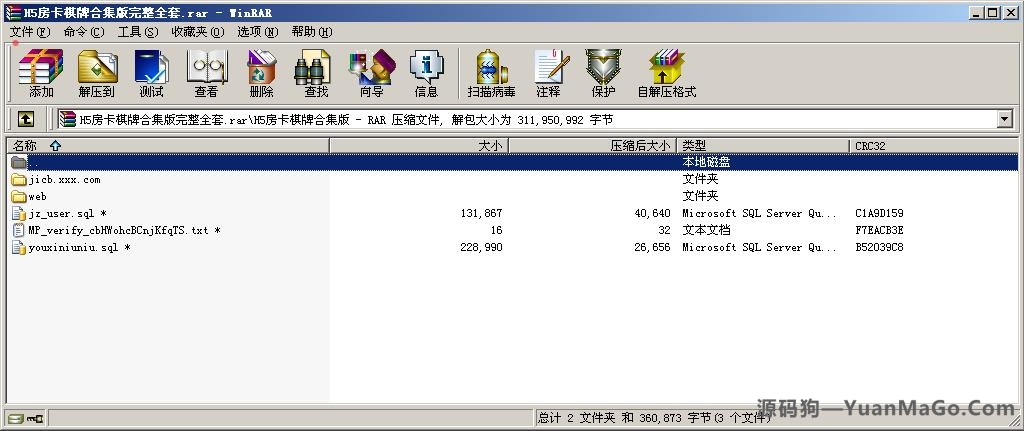Click the drive/key icon in status bar
1024x431 pixels.
tap(26, 419)
